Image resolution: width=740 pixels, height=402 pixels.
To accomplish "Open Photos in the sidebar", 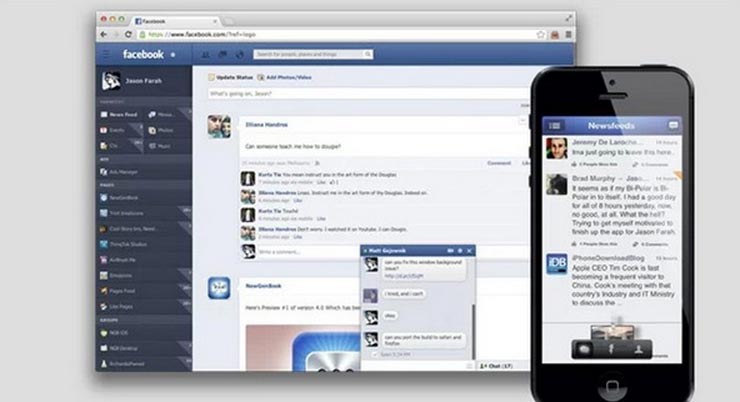I will point(161,130).
